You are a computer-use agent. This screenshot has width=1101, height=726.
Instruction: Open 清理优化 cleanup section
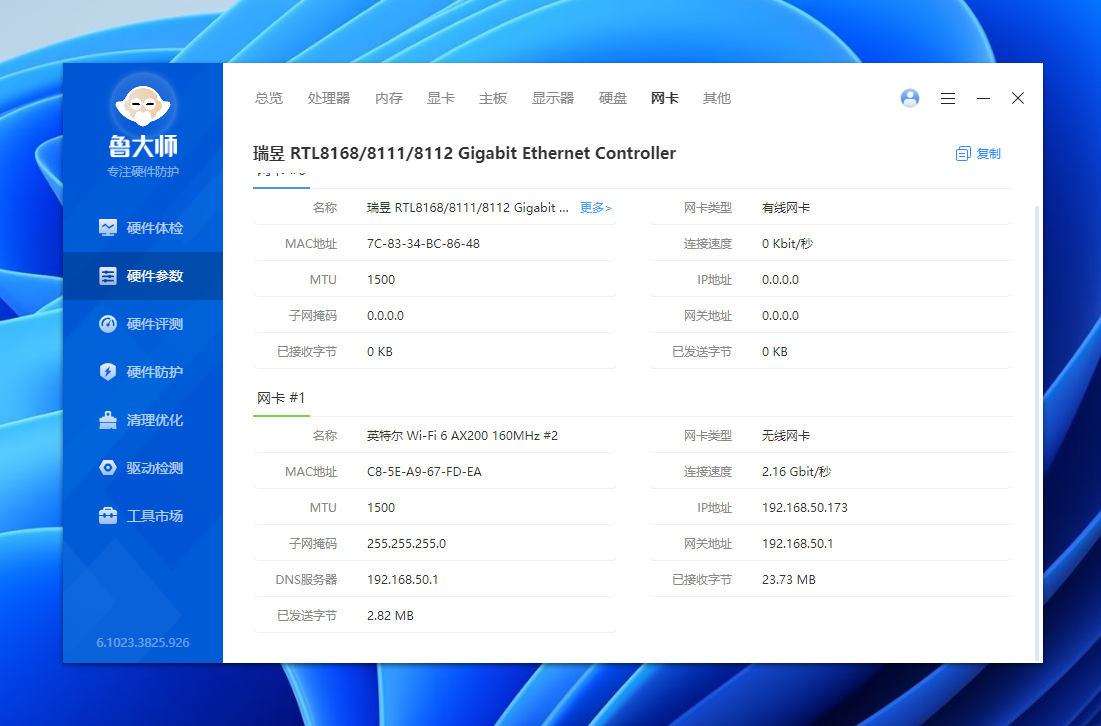coord(143,420)
